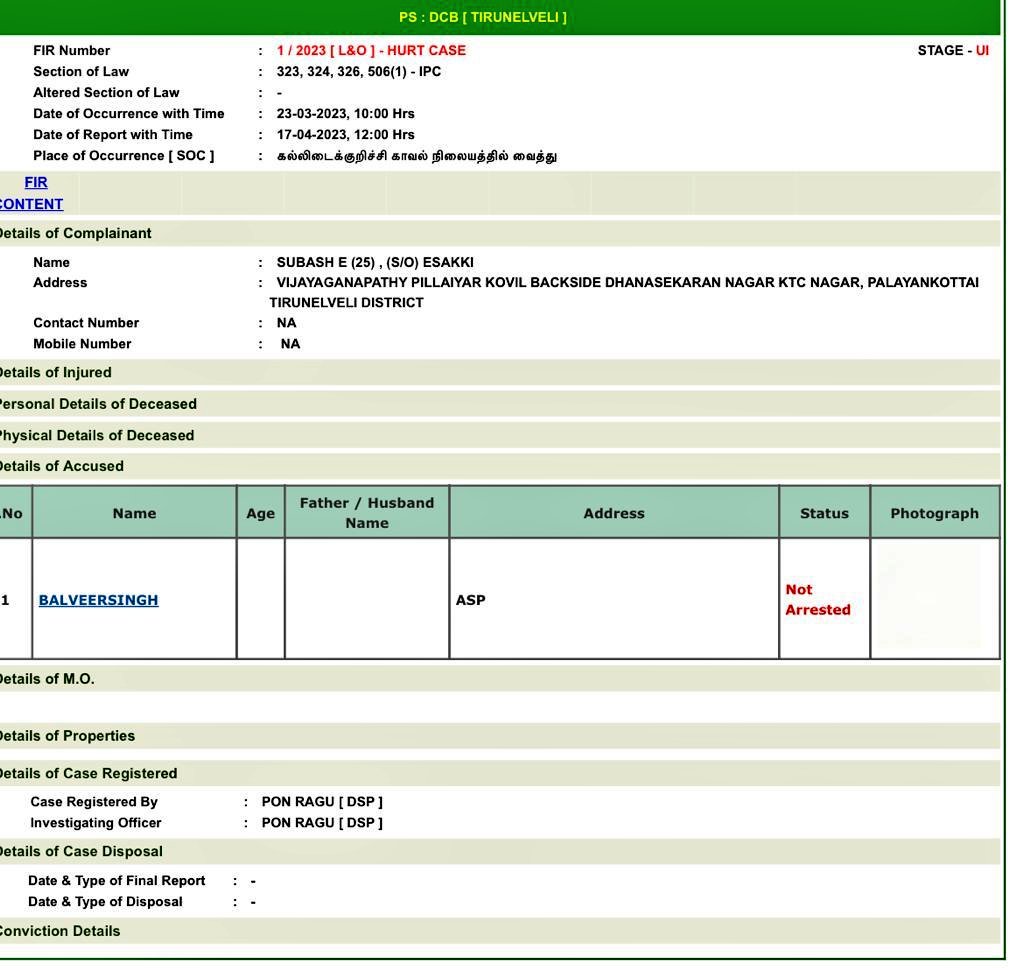Click the Name column header in accused table
This screenshot has width=1024, height=971.
coord(134,513)
